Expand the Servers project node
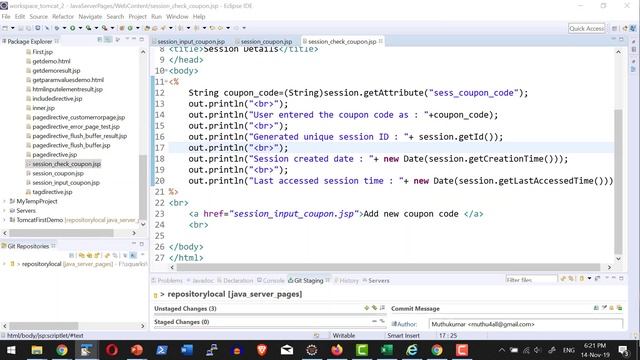 pos(4,211)
